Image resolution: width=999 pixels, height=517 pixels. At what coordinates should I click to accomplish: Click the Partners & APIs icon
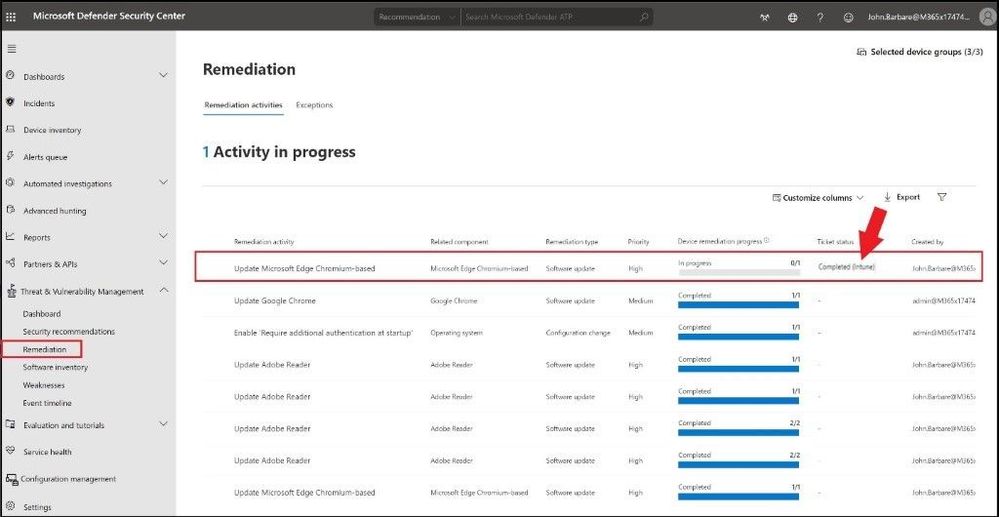(10, 263)
